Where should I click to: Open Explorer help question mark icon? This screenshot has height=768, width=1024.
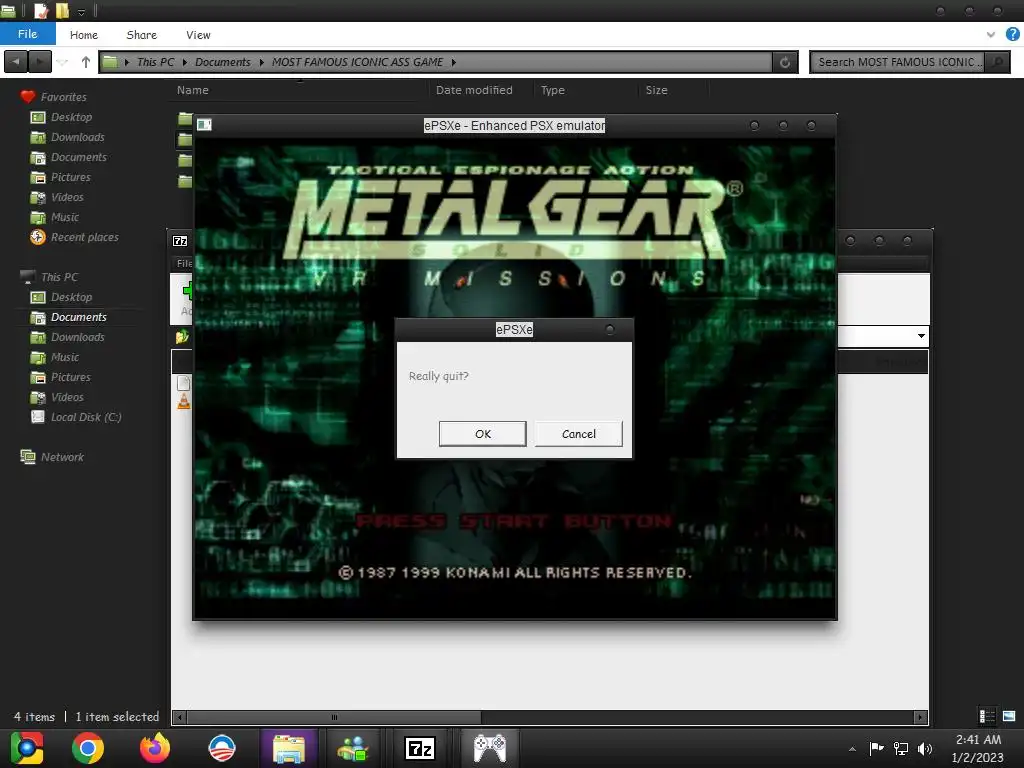pos(1012,34)
